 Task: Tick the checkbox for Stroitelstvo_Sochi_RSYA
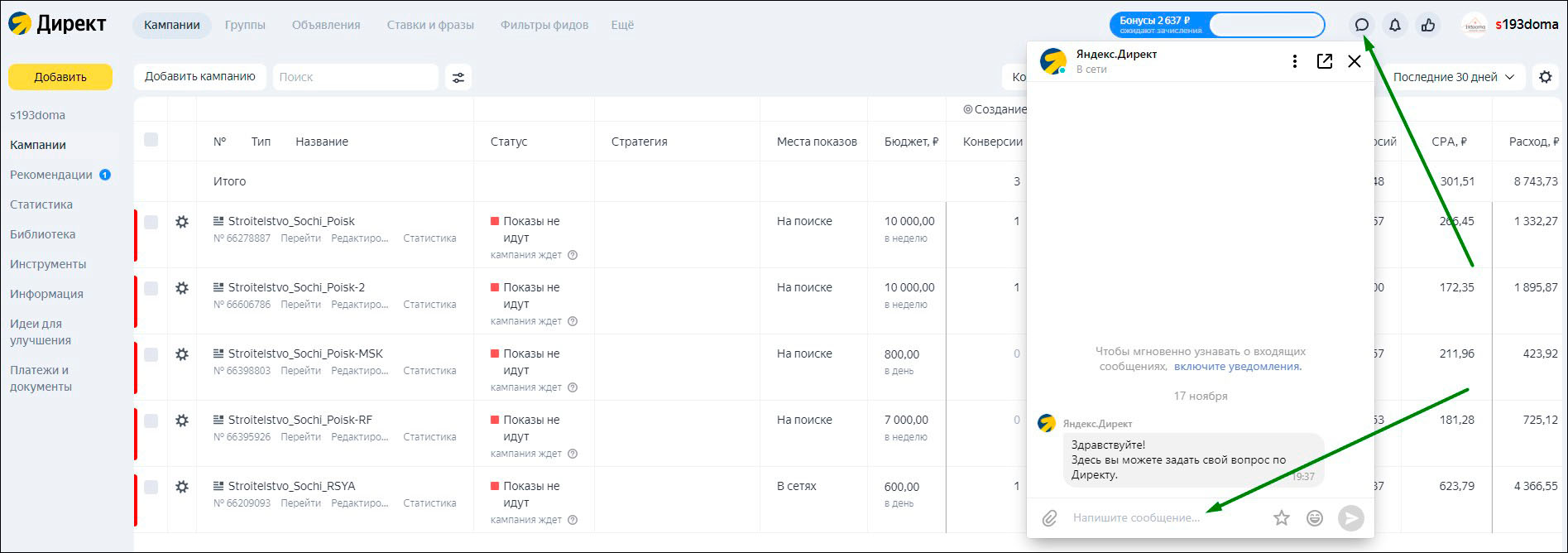[x=151, y=487]
